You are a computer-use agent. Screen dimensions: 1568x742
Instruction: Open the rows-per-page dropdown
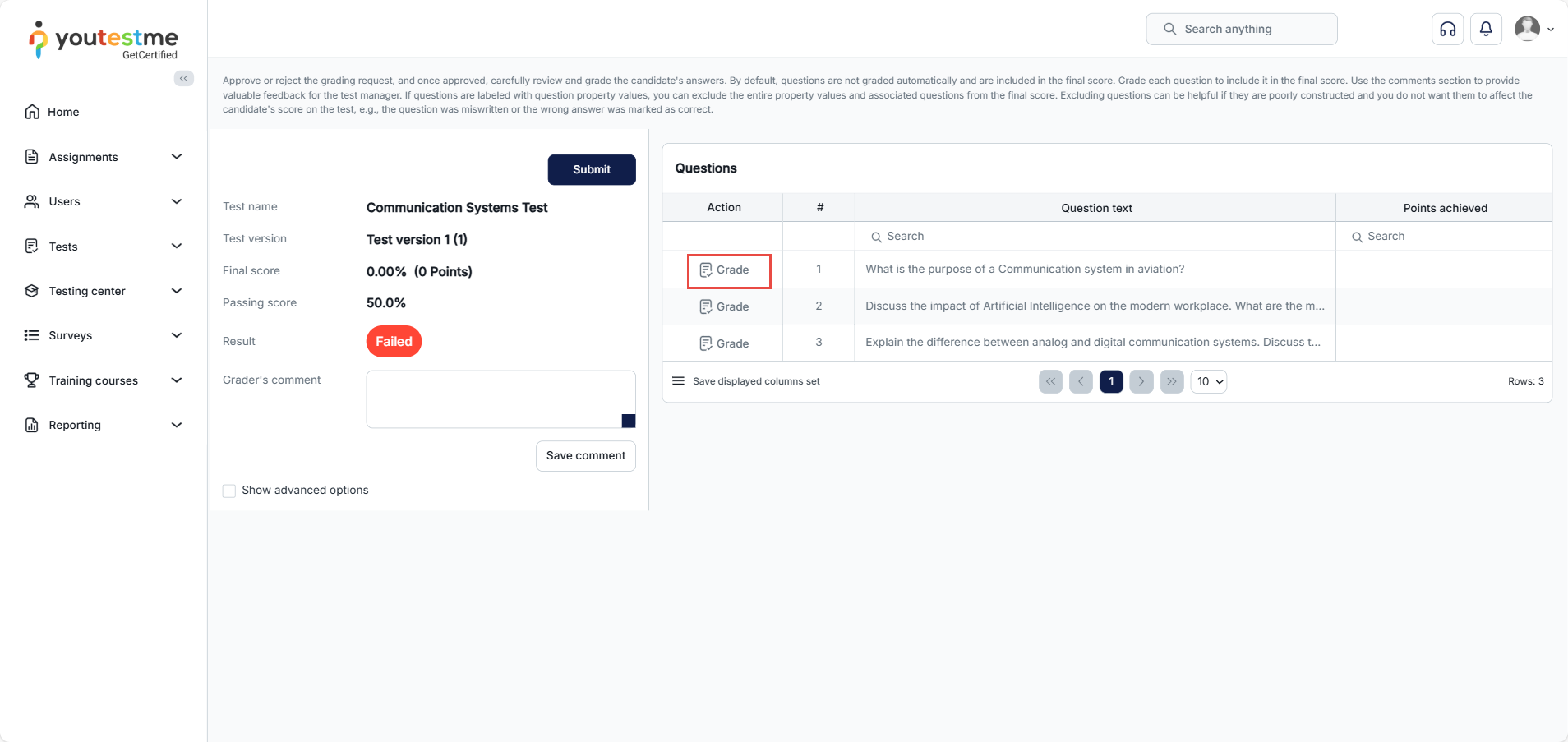[x=1209, y=381]
